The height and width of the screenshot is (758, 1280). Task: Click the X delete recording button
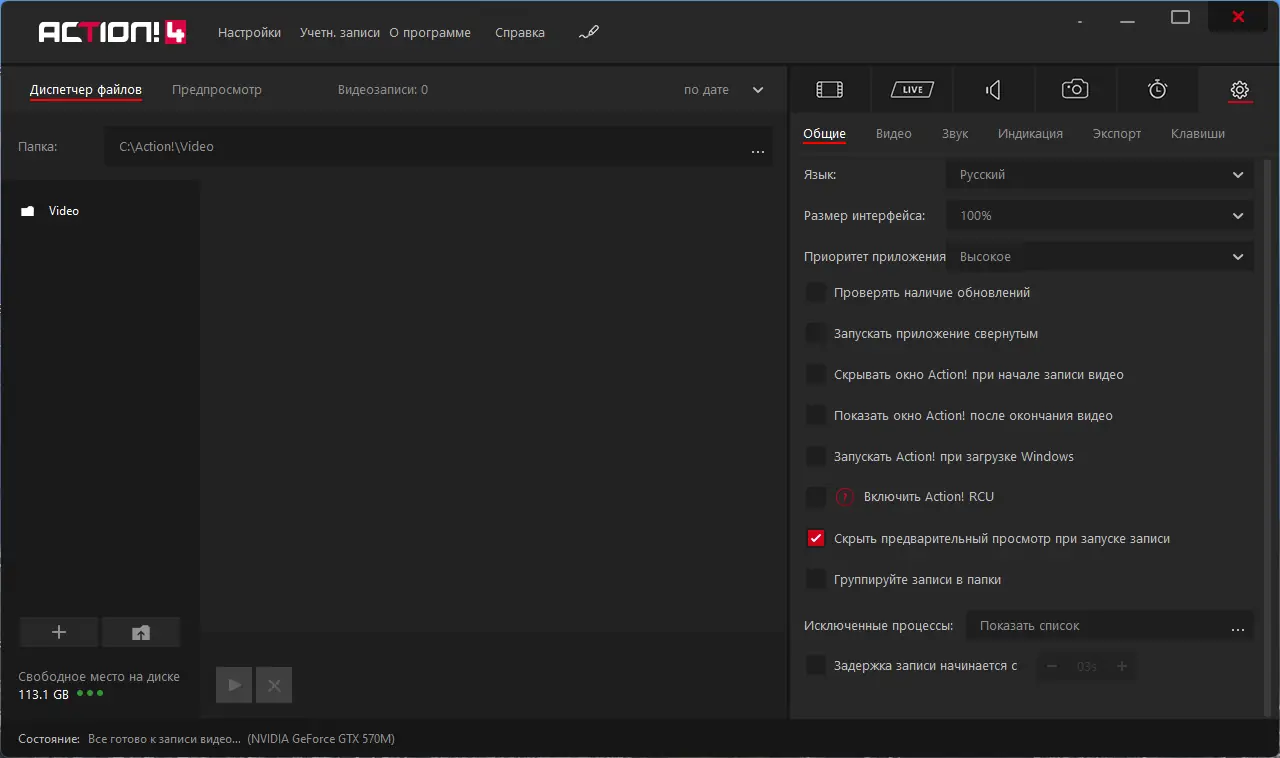(274, 685)
